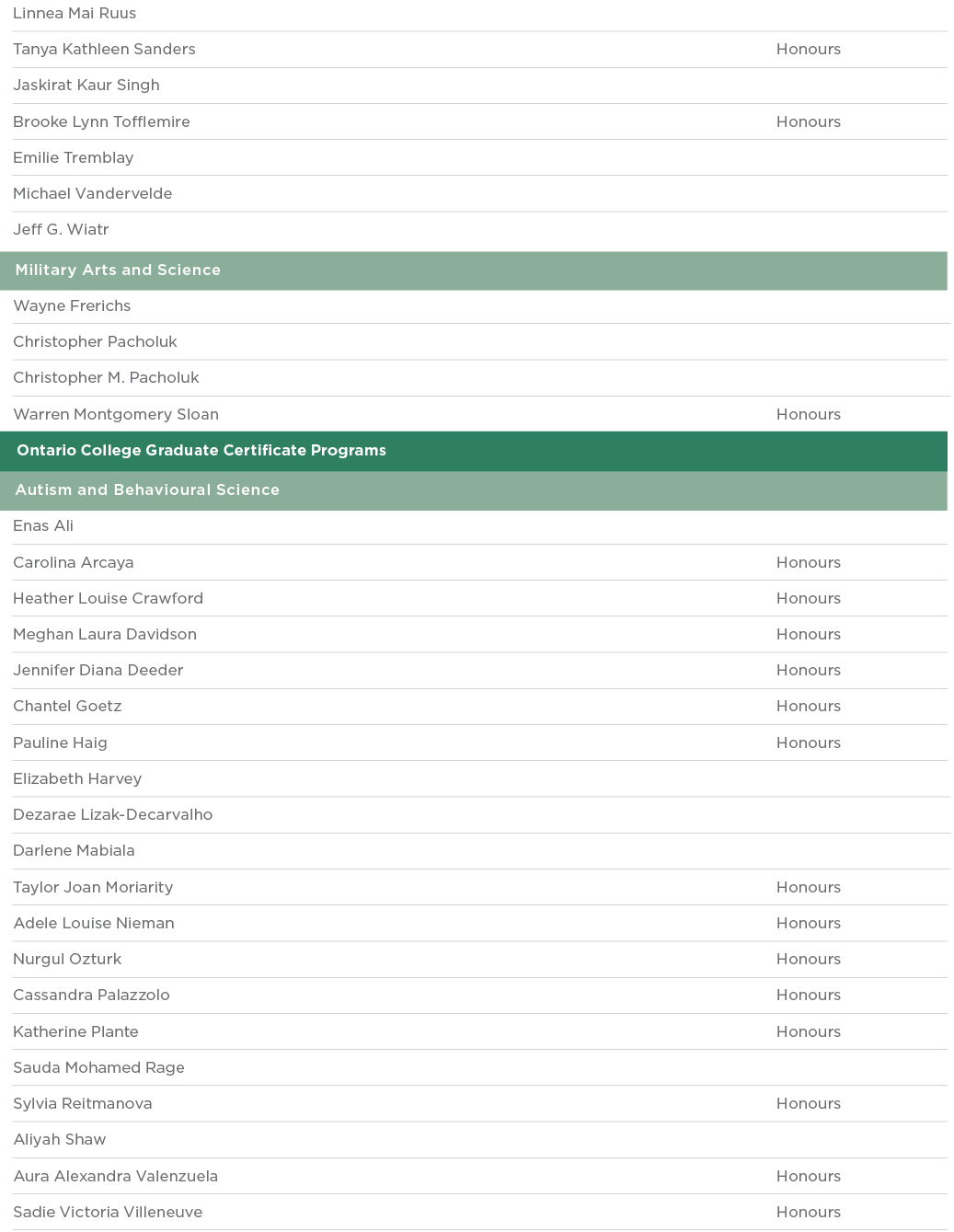The height and width of the screenshot is (1232, 954).
Task: Click the name Sylvia Reitmanova
Action: (83, 1104)
